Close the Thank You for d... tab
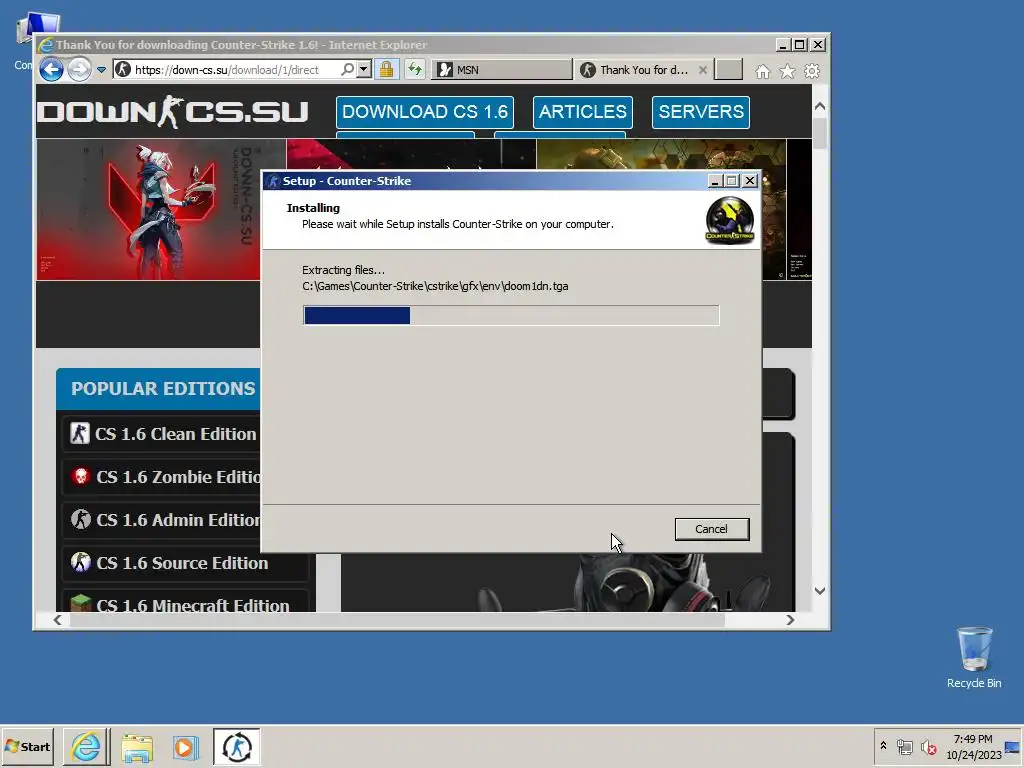Image resolution: width=1024 pixels, height=768 pixels. pyautogui.click(x=703, y=70)
